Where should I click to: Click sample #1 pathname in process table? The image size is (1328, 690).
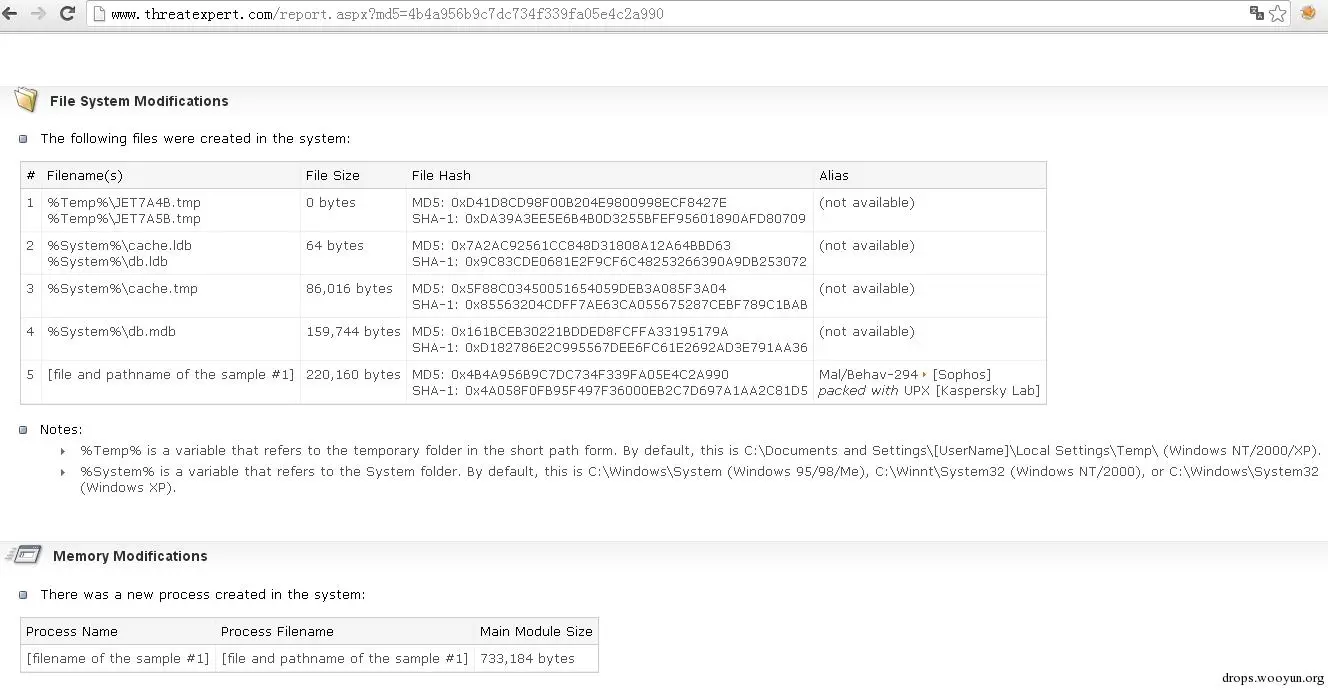[345, 659]
